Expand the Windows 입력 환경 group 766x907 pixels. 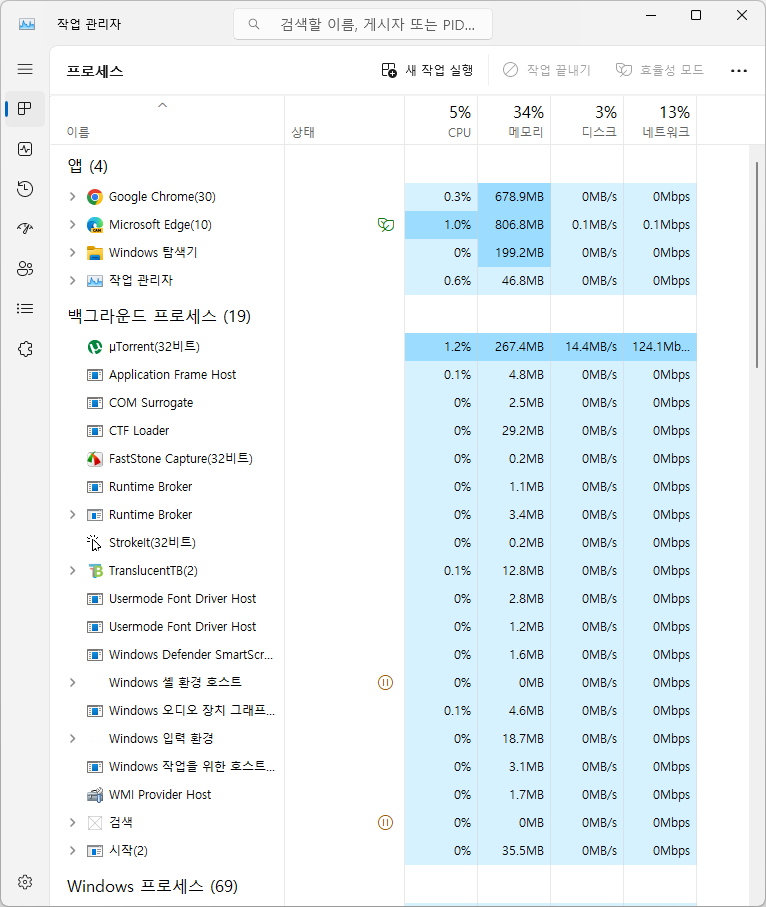(72, 739)
